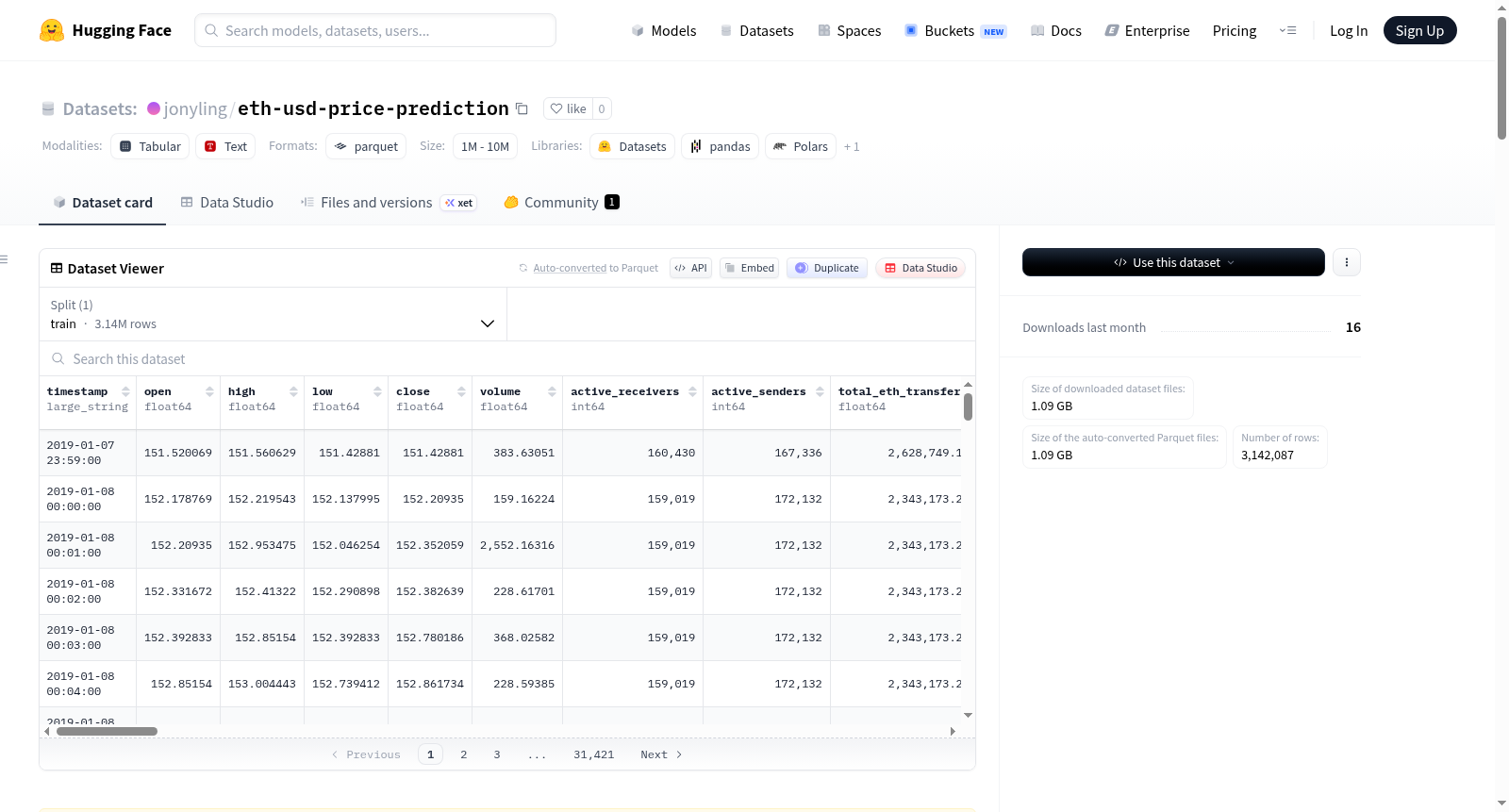Sort the close column
Screen dimensions: 1509x812
(x=461, y=391)
